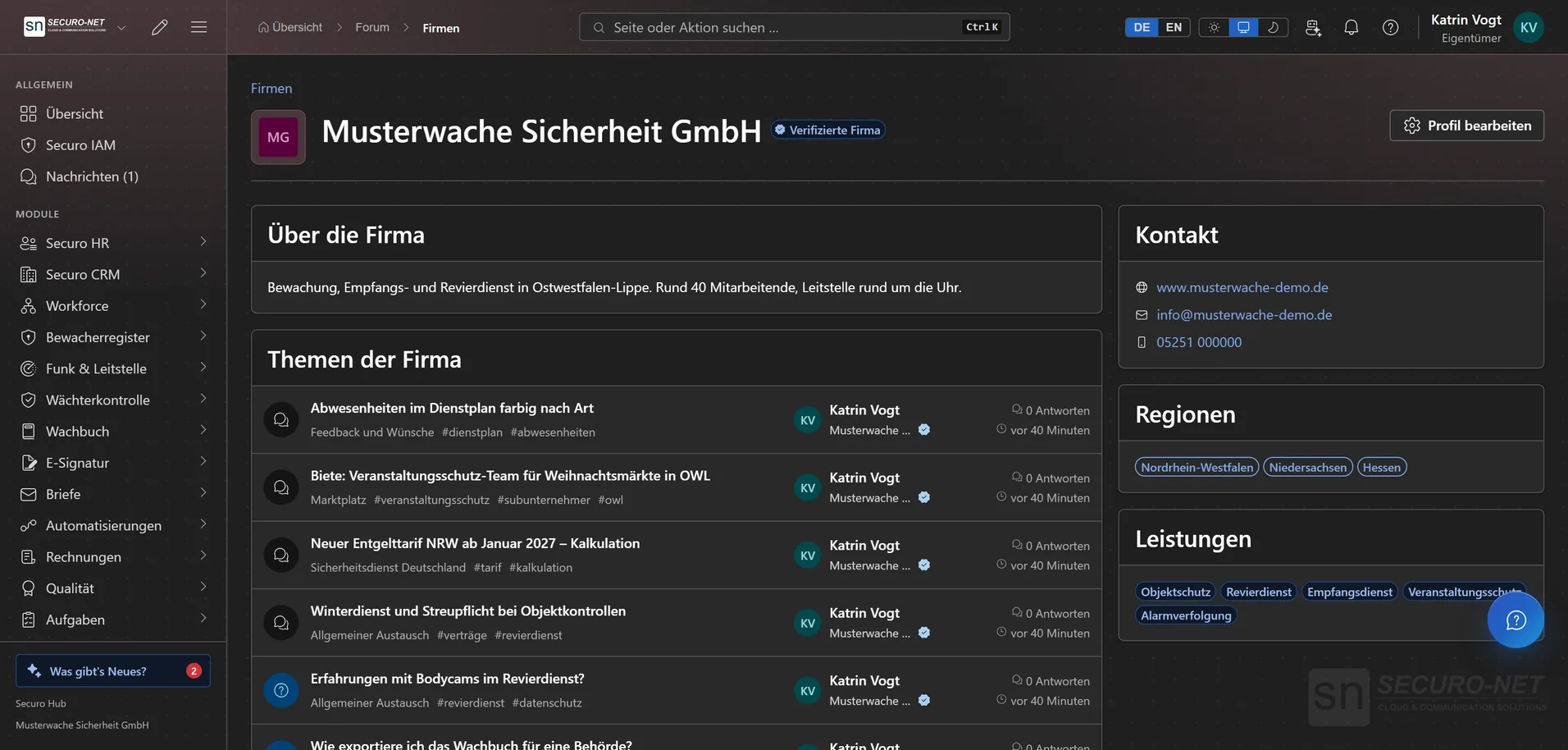Switch language to EN
This screenshot has width=1568, height=750.
(x=1174, y=27)
